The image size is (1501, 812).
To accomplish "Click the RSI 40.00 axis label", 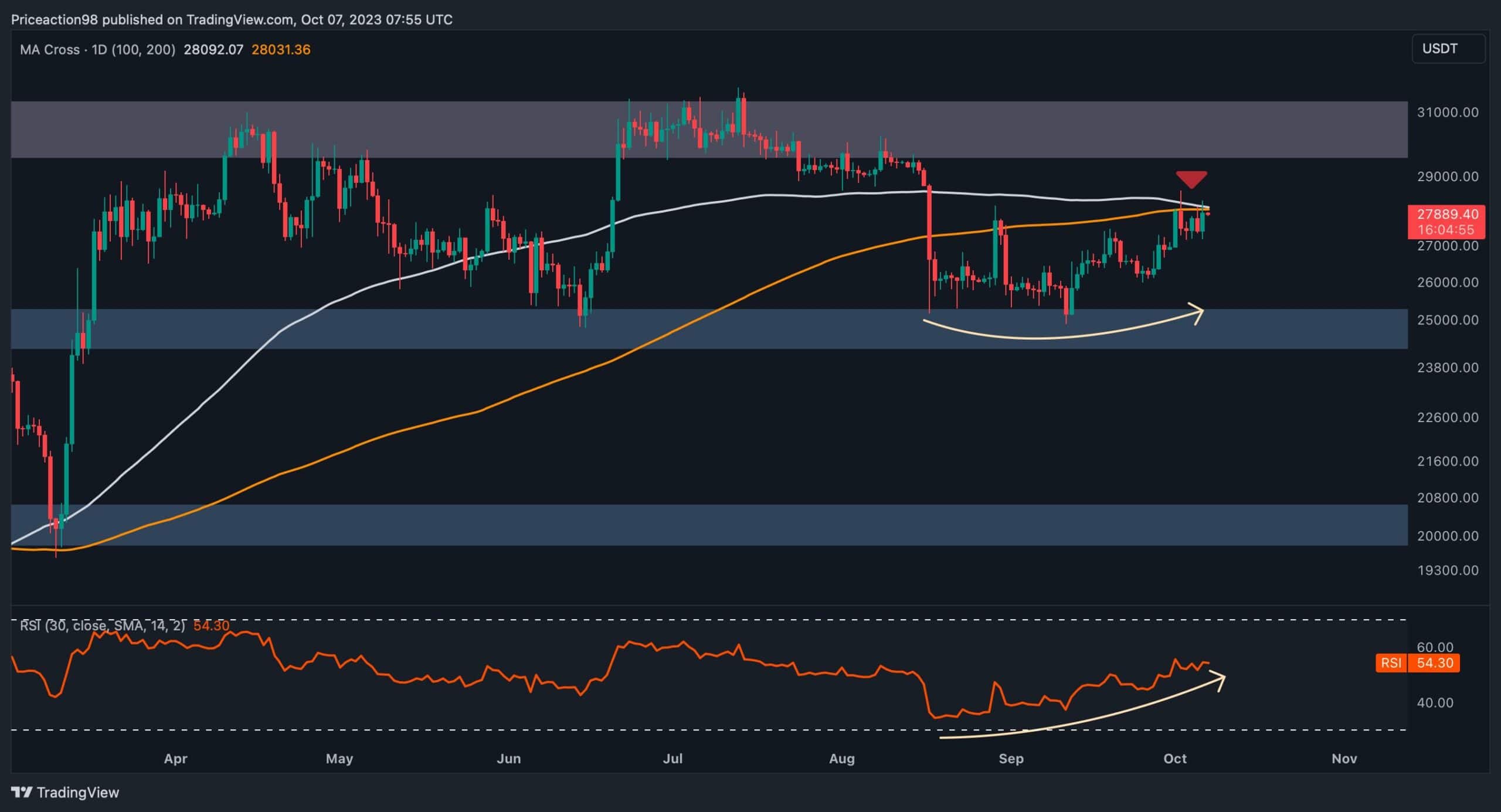I will [x=1435, y=702].
